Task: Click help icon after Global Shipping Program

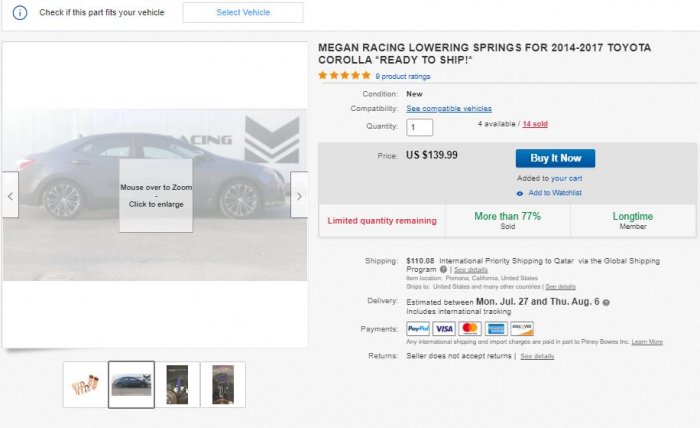Action: (443, 269)
